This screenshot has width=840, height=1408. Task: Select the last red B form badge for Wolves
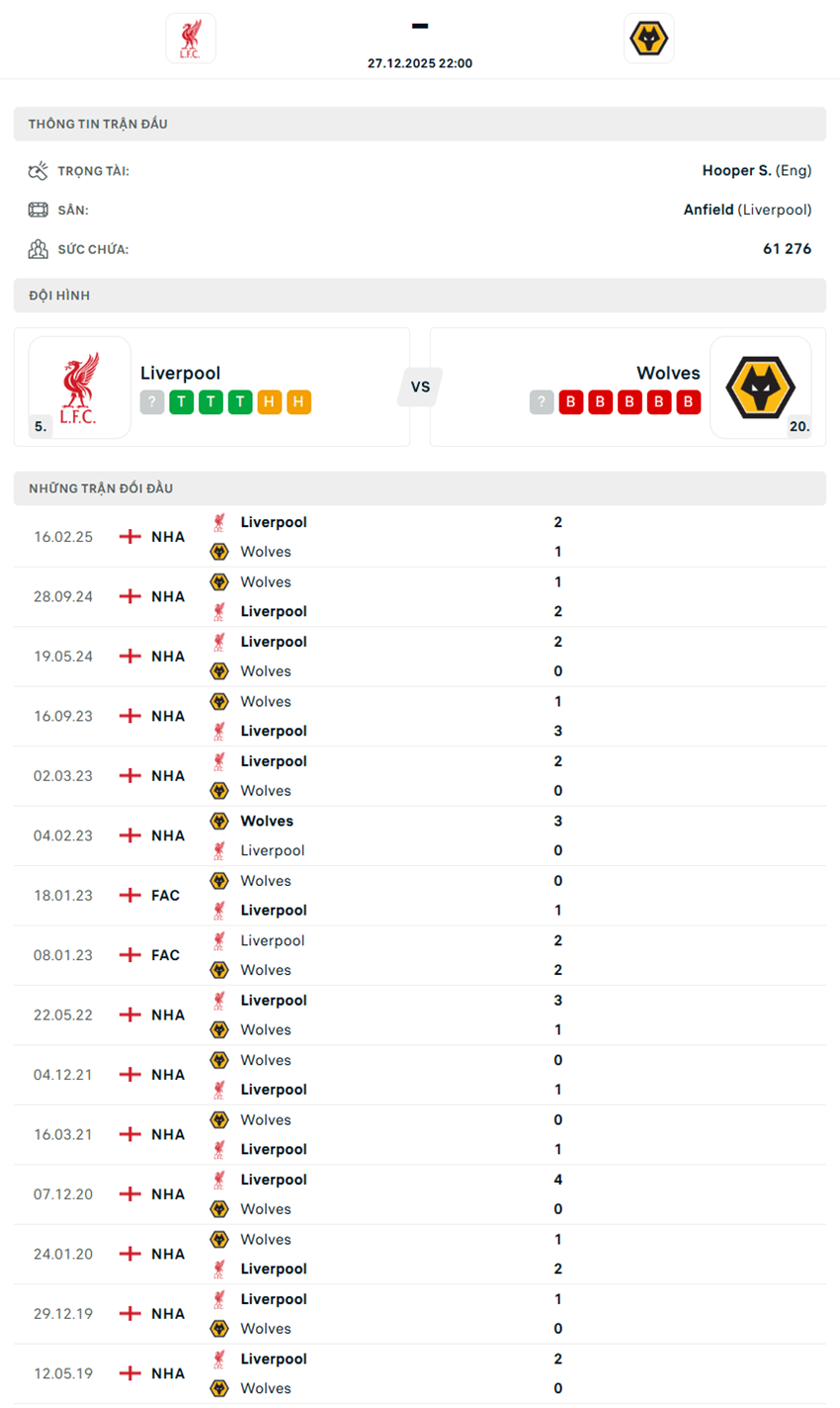(x=687, y=402)
